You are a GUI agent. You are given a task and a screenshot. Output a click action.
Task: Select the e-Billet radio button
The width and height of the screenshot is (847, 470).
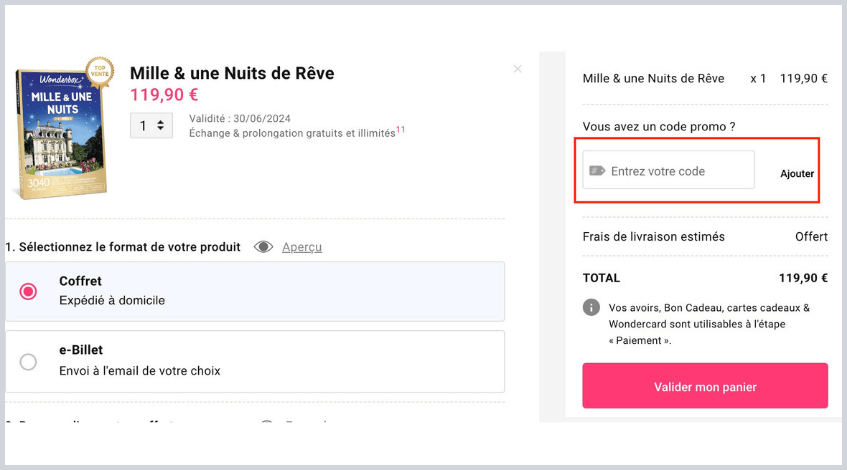coord(28,361)
